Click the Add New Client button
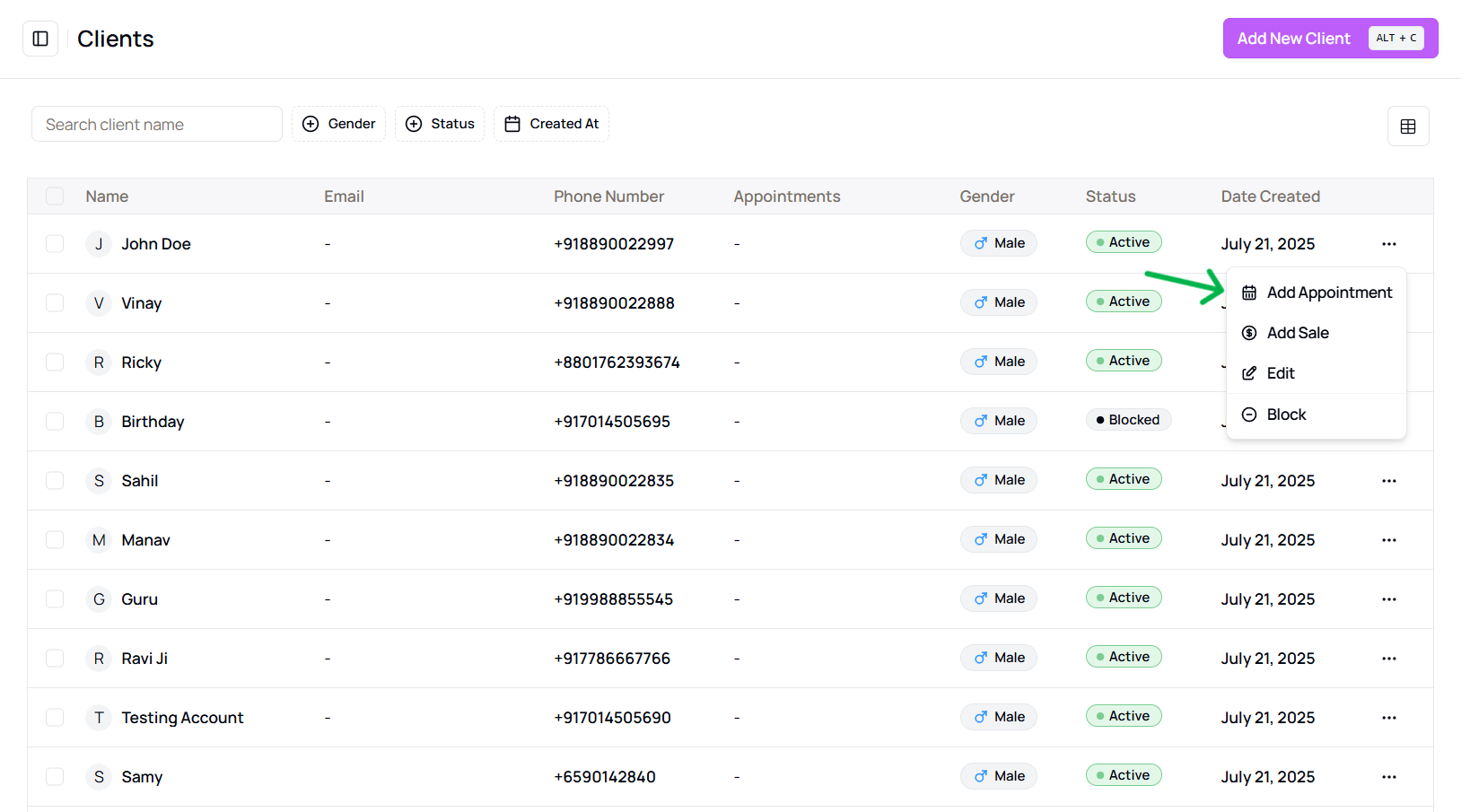Screen dimensions: 1470x812 [1330, 39]
